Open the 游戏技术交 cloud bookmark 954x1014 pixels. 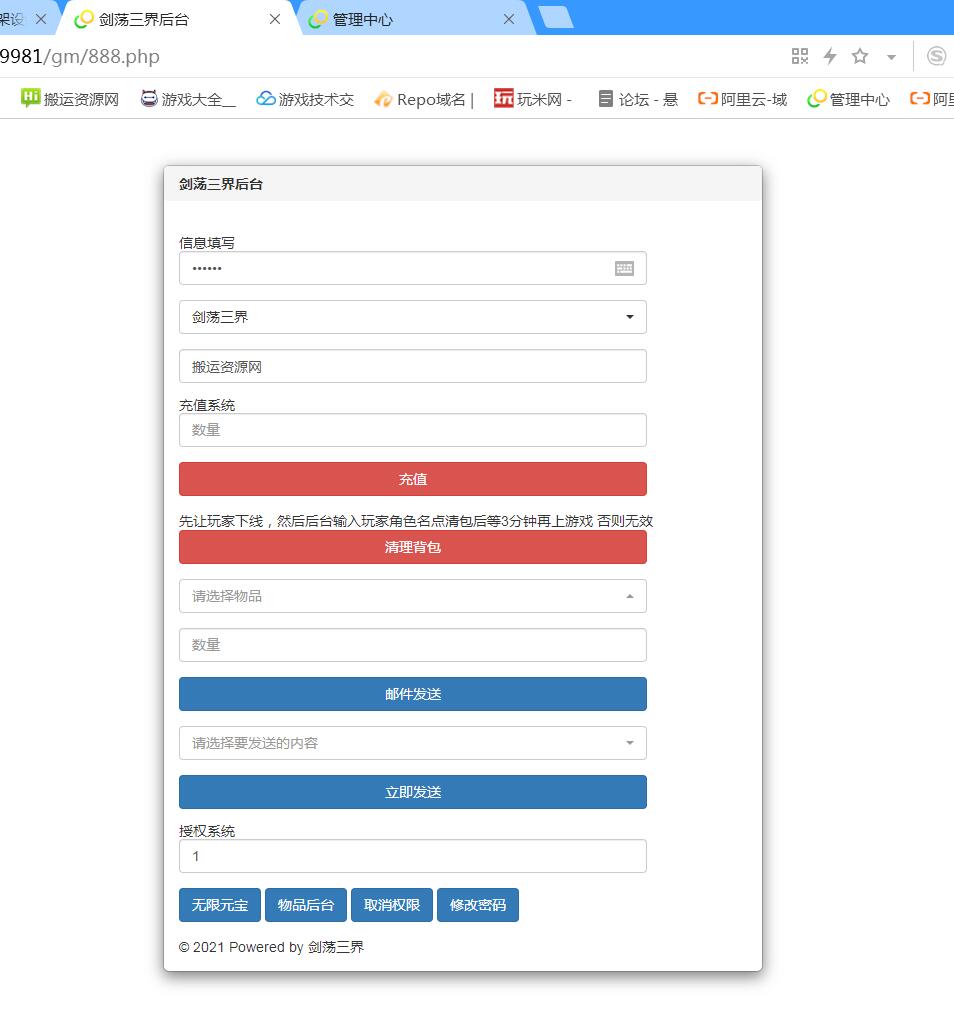coord(305,99)
